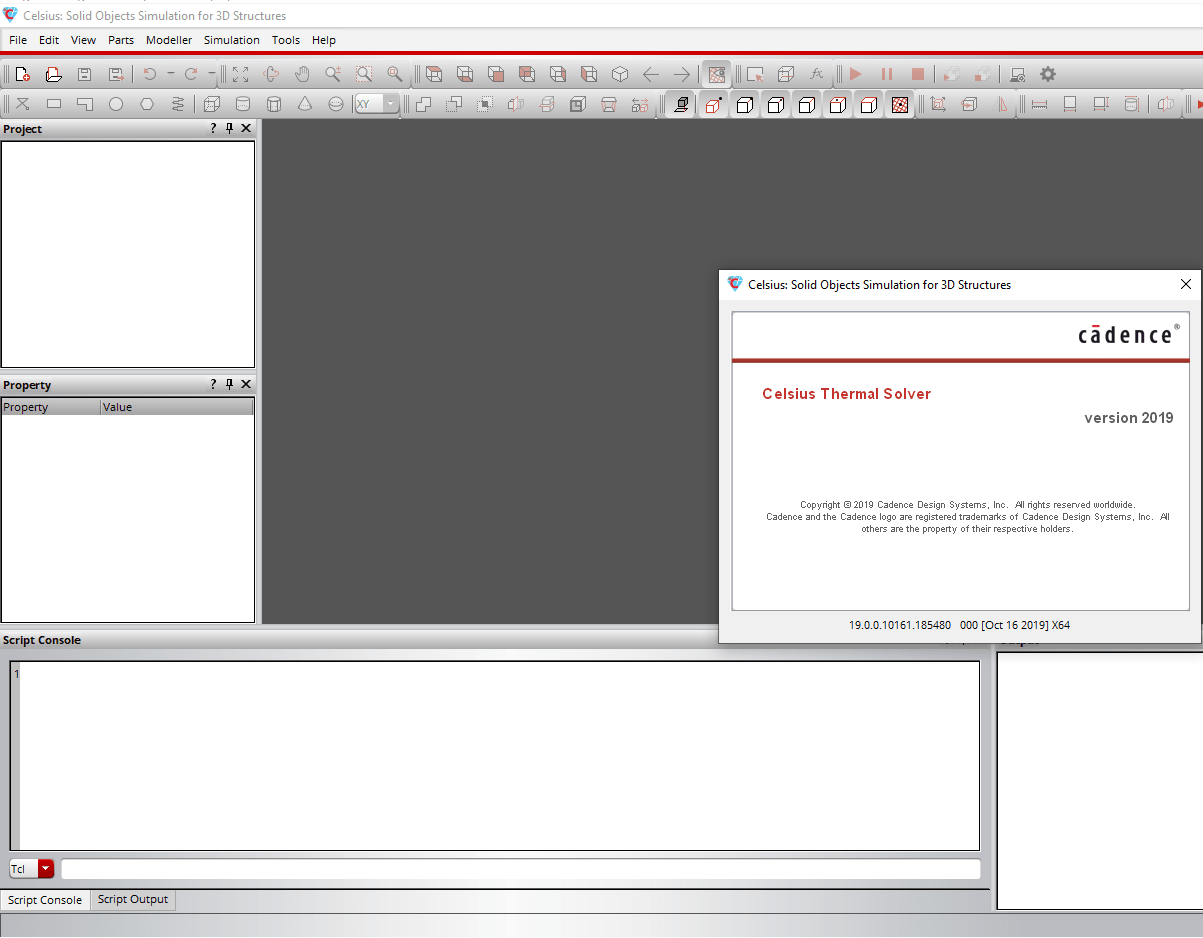Image resolution: width=1203 pixels, height=938 pixels.
Task: Open the Tools menu
Action: pos(286,40)
